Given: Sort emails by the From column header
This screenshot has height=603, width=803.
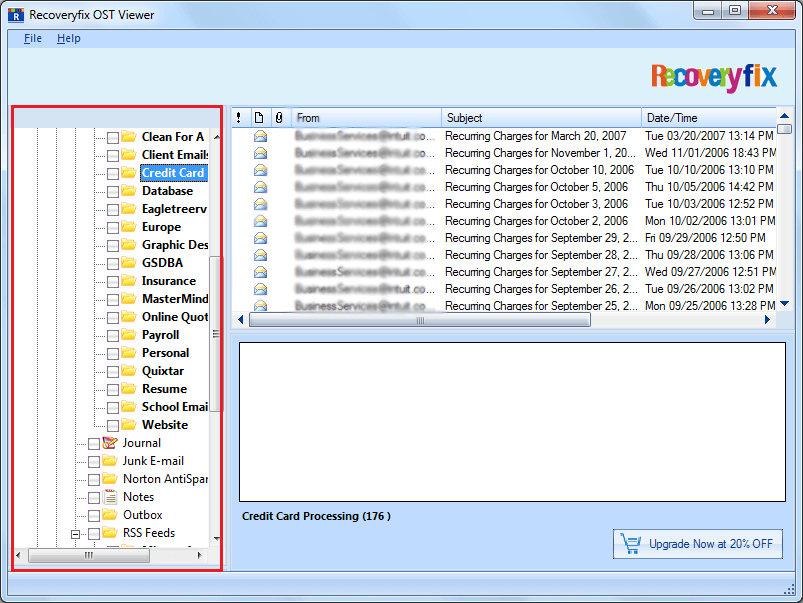Looking at the screenshot, I should coord(366,118).
